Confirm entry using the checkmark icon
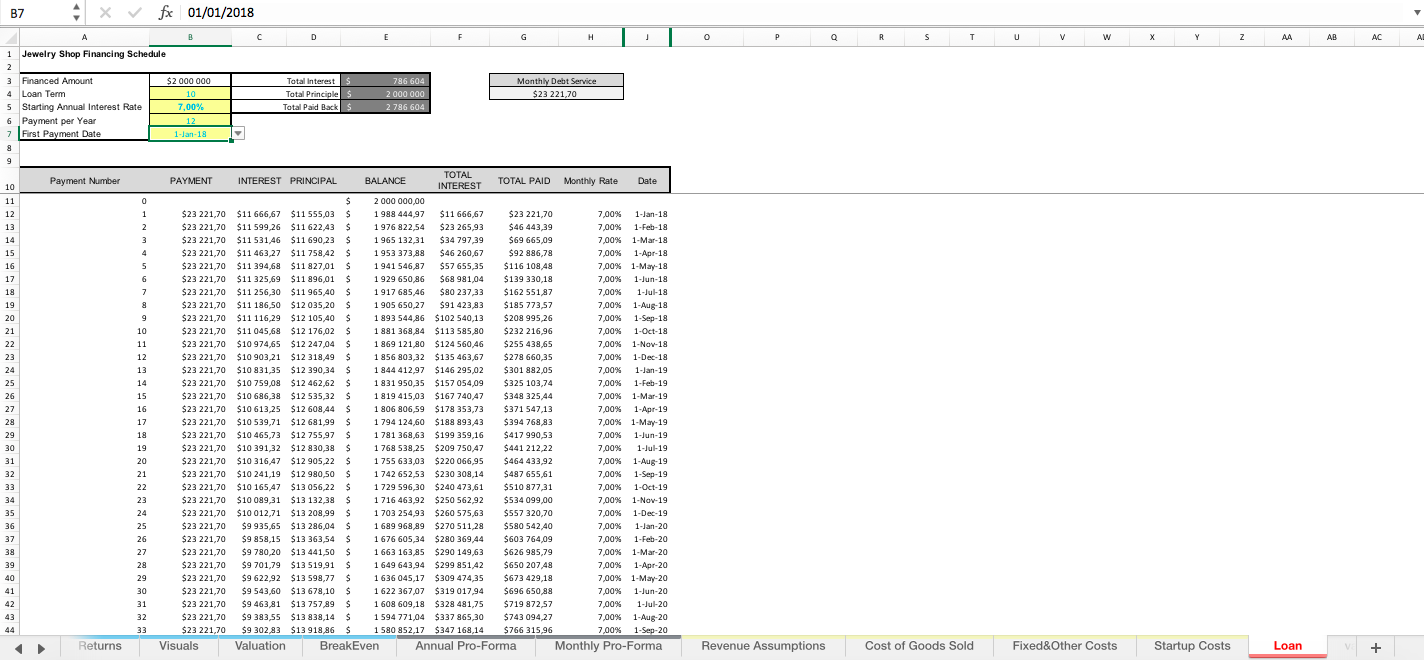Image resolution: width=1424 pixels, height=660 pixels. pyautogui.click(x=133, y=13)
